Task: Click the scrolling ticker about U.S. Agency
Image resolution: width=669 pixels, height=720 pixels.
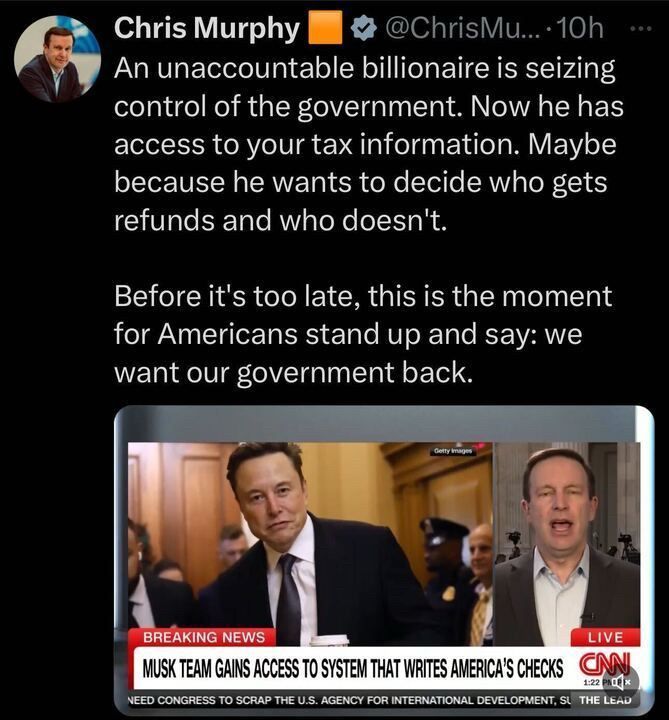Action: [x=348, y=701]
